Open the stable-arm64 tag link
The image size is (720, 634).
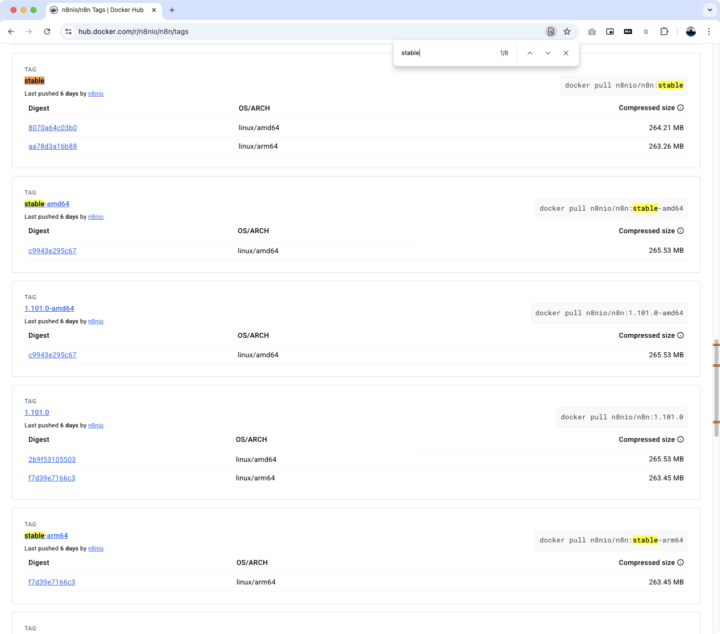(46, 536)
